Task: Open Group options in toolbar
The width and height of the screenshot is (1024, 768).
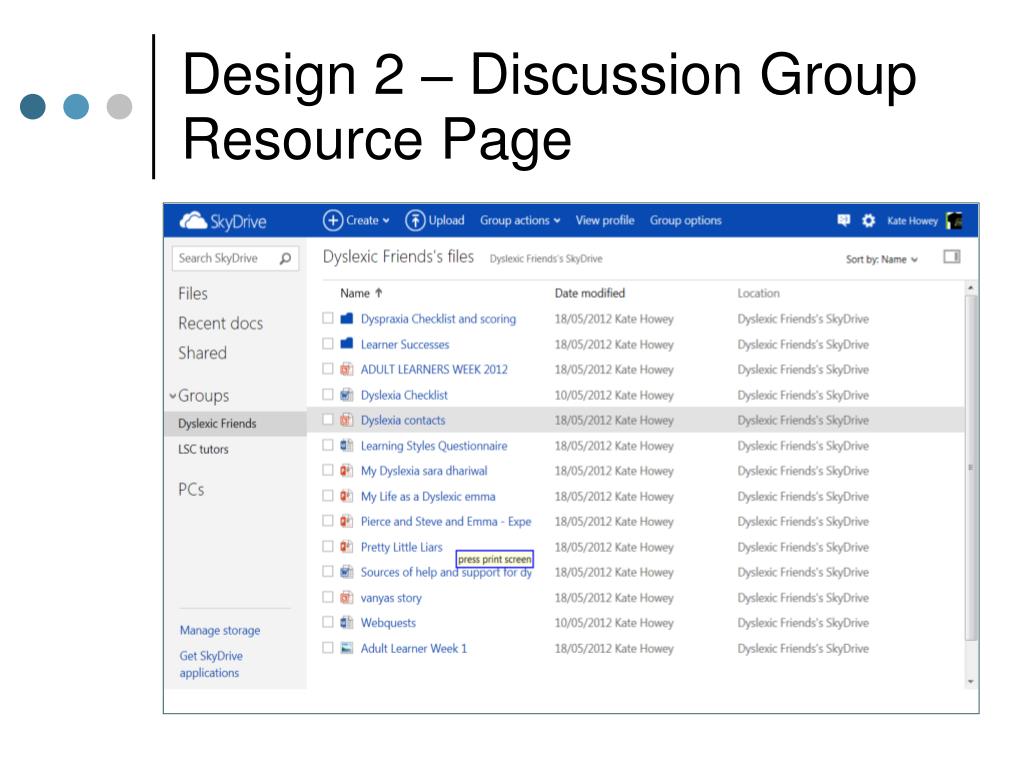Action: tap(686, 221)
